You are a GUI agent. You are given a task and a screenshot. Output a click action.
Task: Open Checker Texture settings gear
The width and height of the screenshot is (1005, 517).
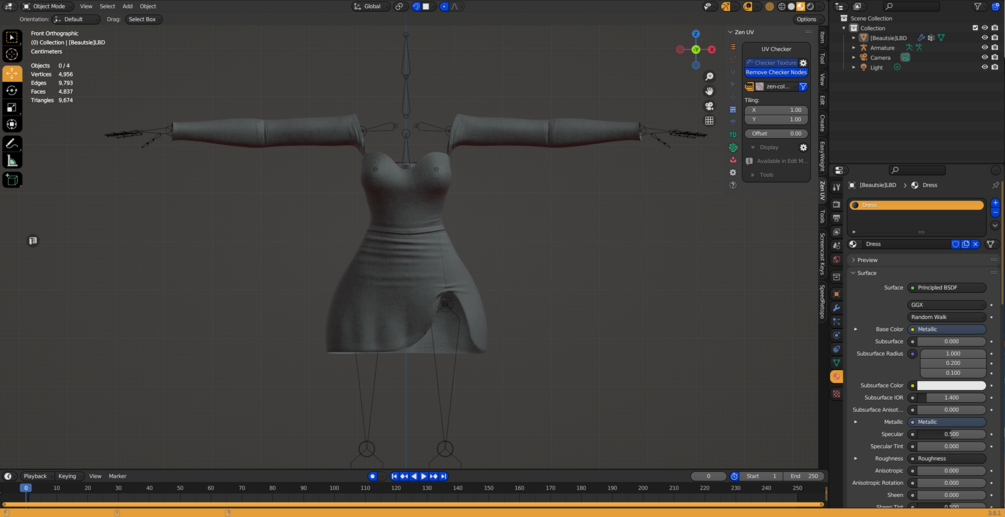click(803, 63)
